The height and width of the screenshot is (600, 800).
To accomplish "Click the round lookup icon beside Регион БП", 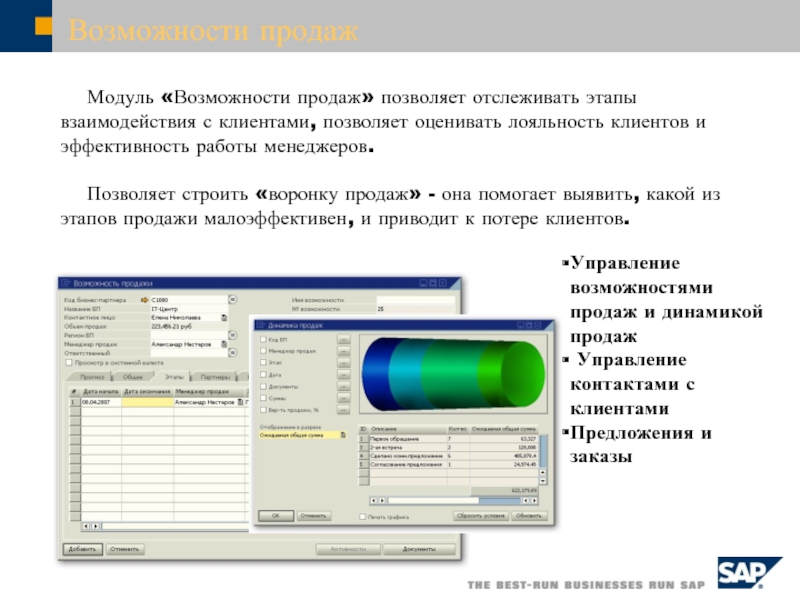I will 233,335.
